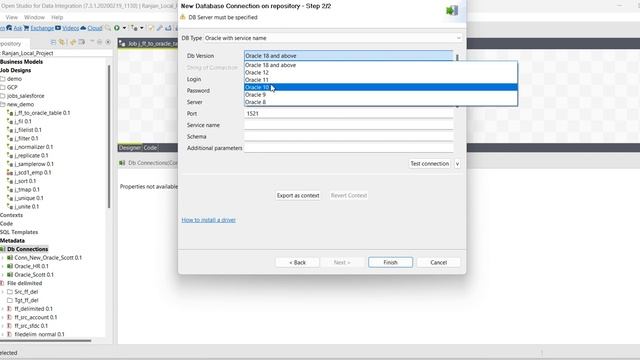Expand the Conn_New_Oracle_Scott tree node
The width and height of the screenshot is (640, 360).
pyautogui.click(x=3, y=258)
